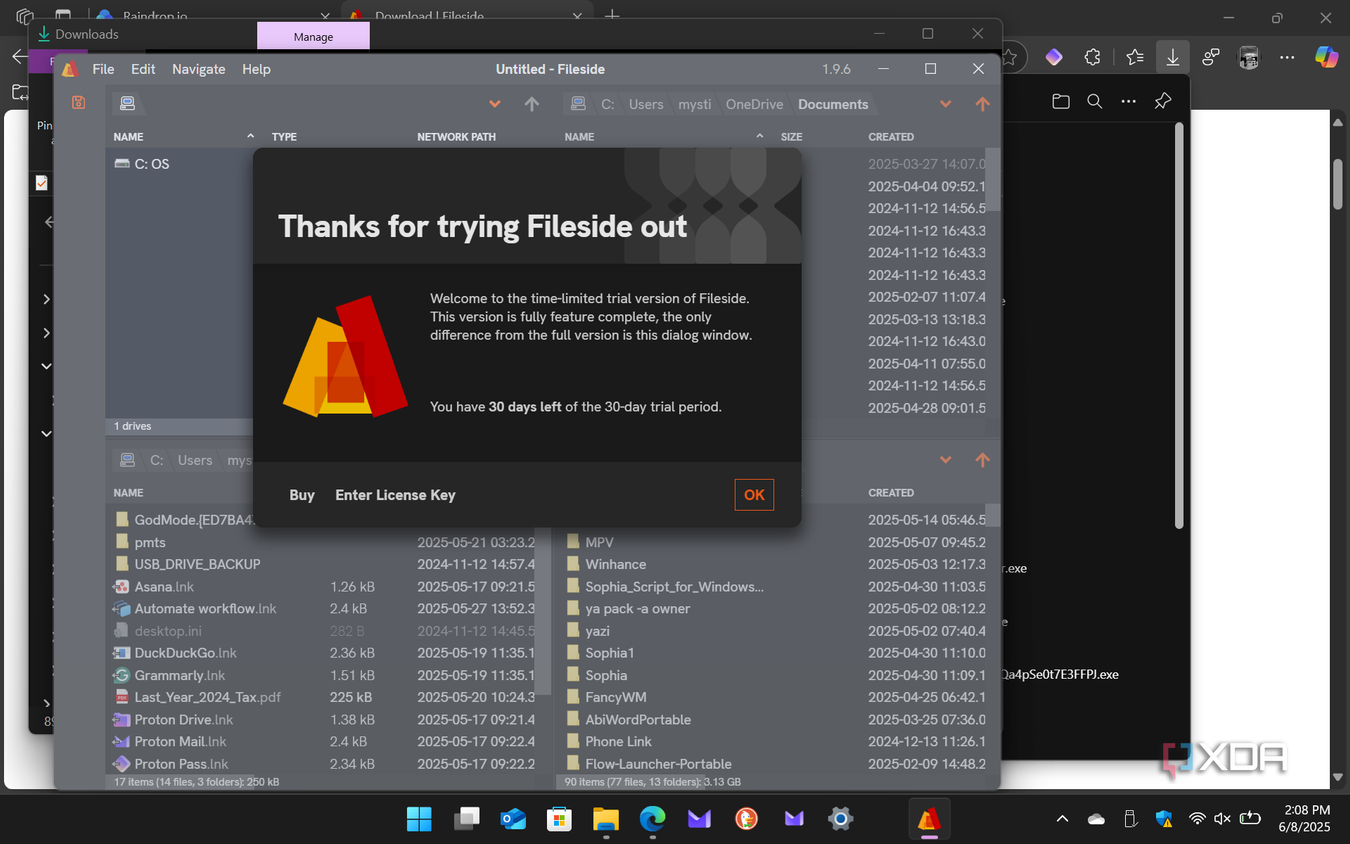
Task: Open the downloads folder icon in Edge's panel
Action: point(1061,101)
